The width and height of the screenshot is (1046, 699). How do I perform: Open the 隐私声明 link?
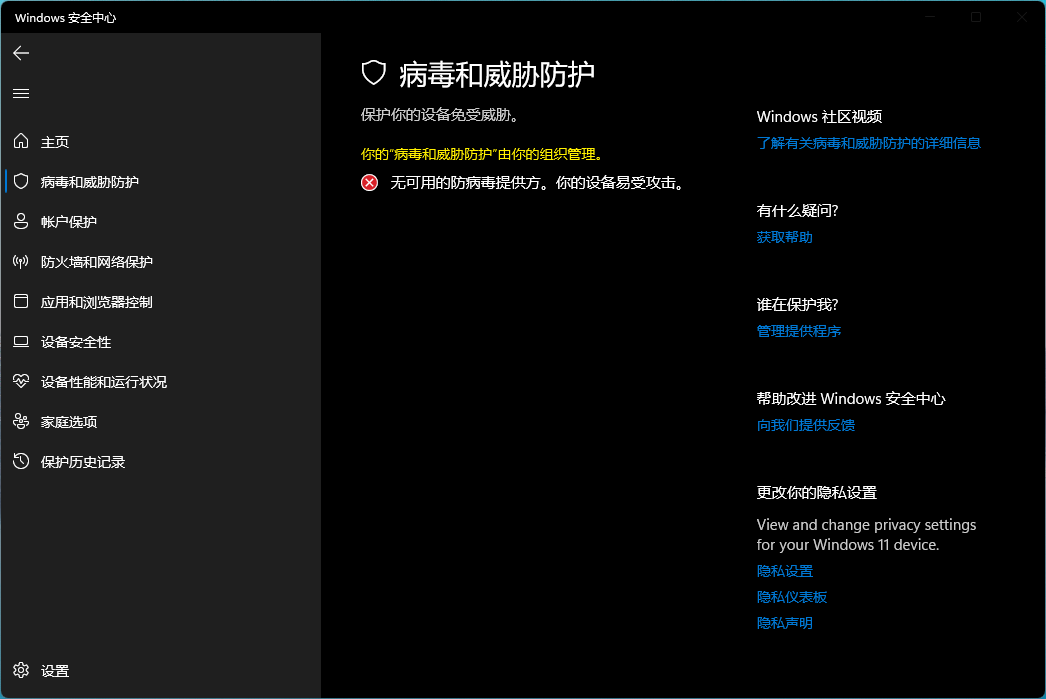784,624
